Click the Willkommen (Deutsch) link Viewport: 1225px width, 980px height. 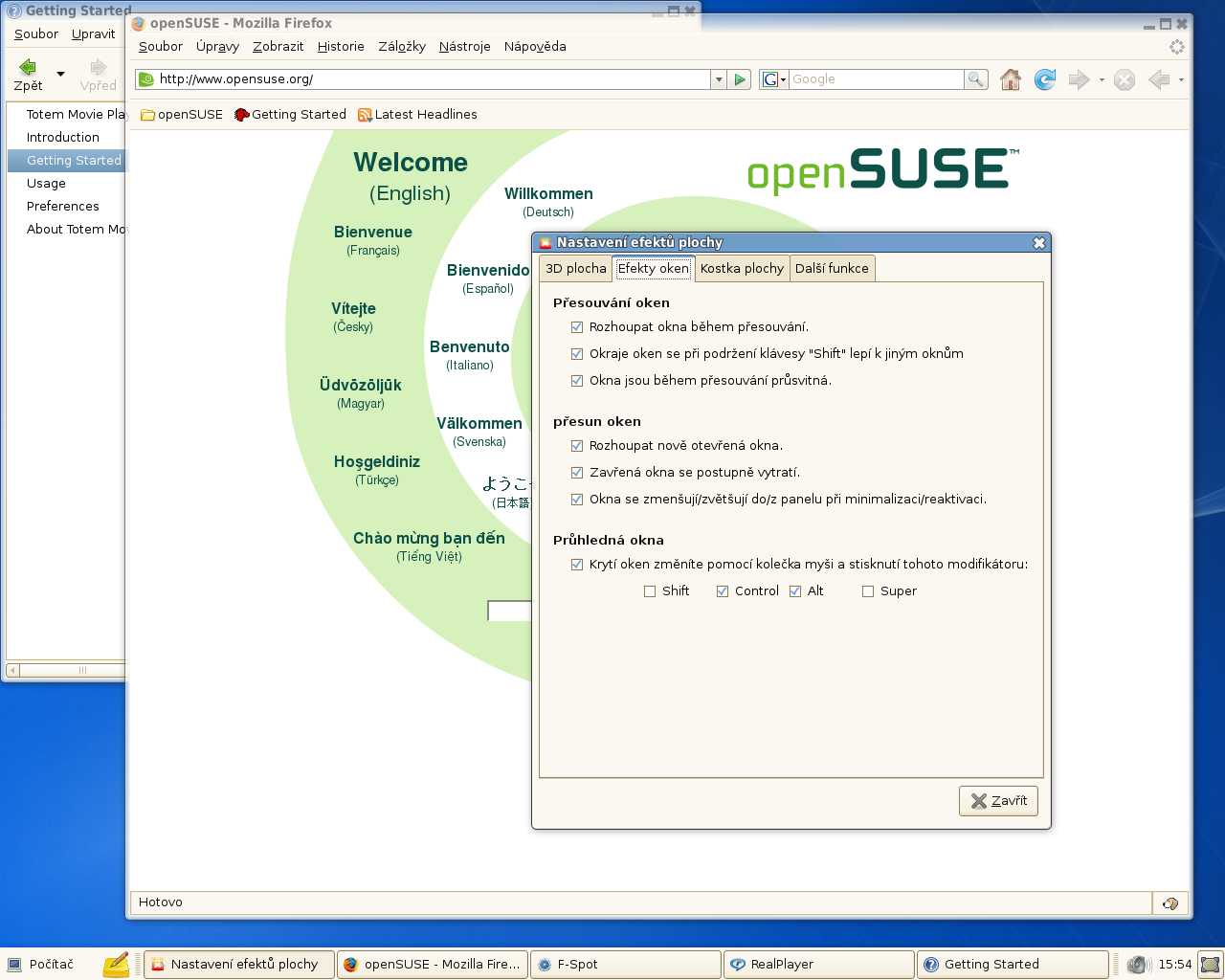(x=548, y=201)
